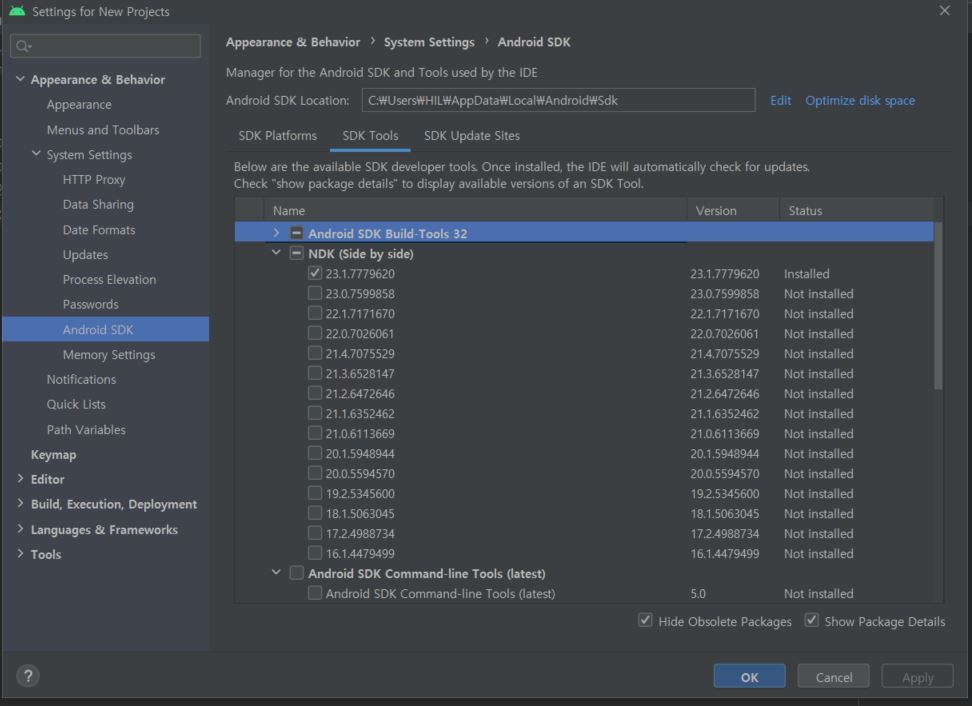Viewport: 972px width, 706px height.
Task: Toggle Hide Obsolete Packages checkbox
Action: [x=645, y=620]
